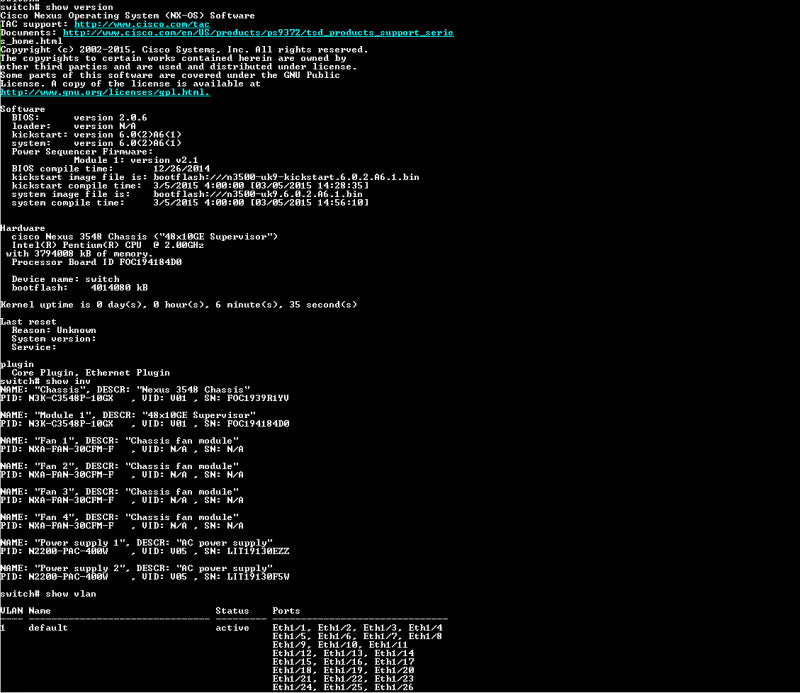Click the NAME "Fan 1" inventory line
This screenshot has height=693, width=800.
(x=119, y=441)
